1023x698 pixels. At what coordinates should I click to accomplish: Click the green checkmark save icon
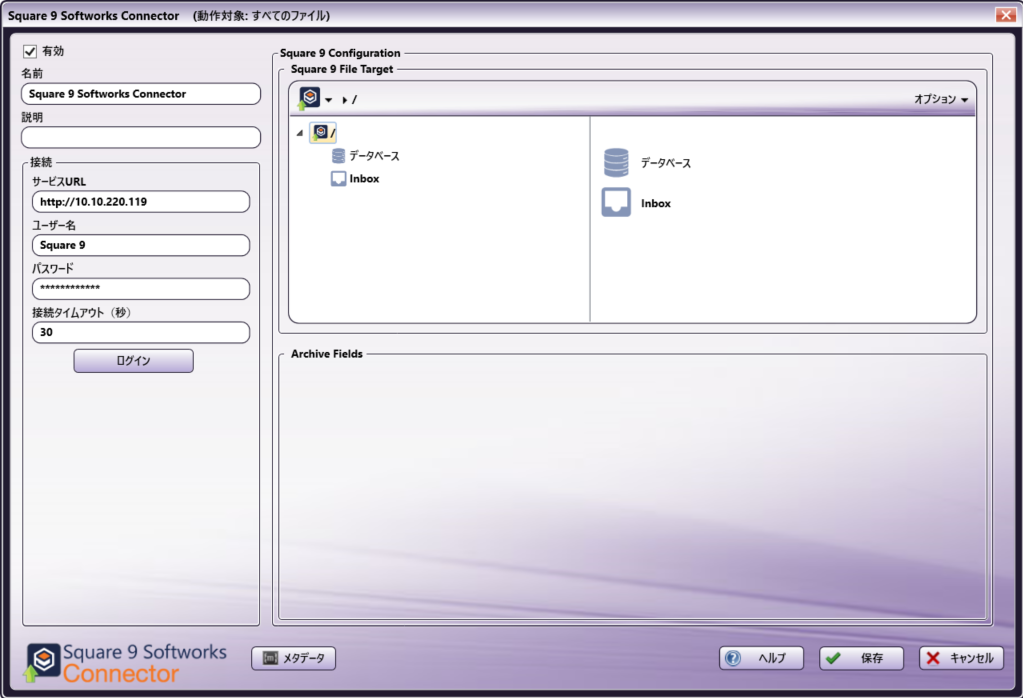tap(833, 658)
